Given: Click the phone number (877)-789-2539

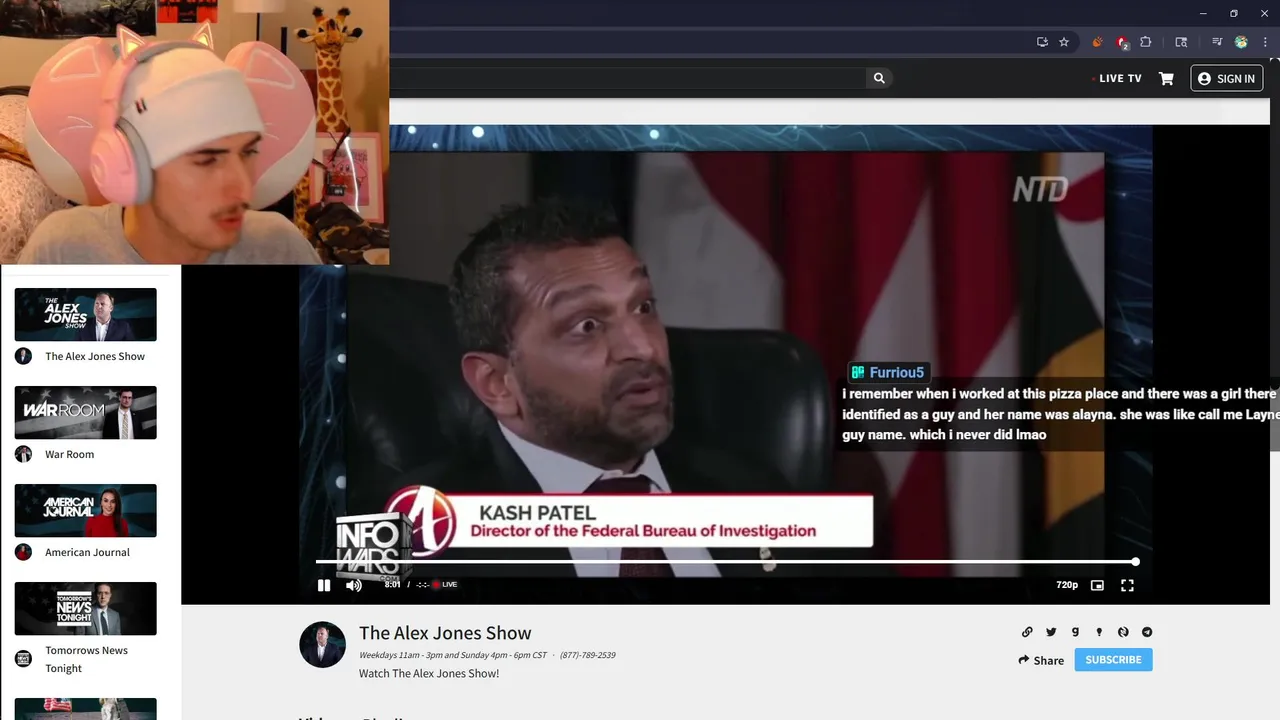Looking at the screenshot, I should click(x=587, y=655).
